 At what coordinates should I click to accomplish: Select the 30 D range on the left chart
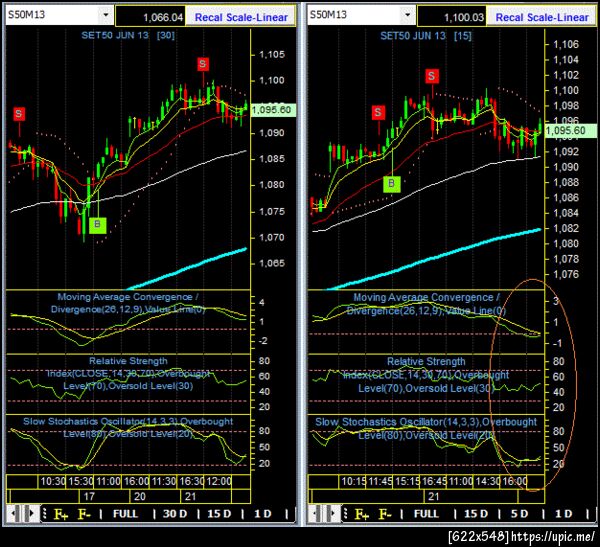click(x=175, y=514)
